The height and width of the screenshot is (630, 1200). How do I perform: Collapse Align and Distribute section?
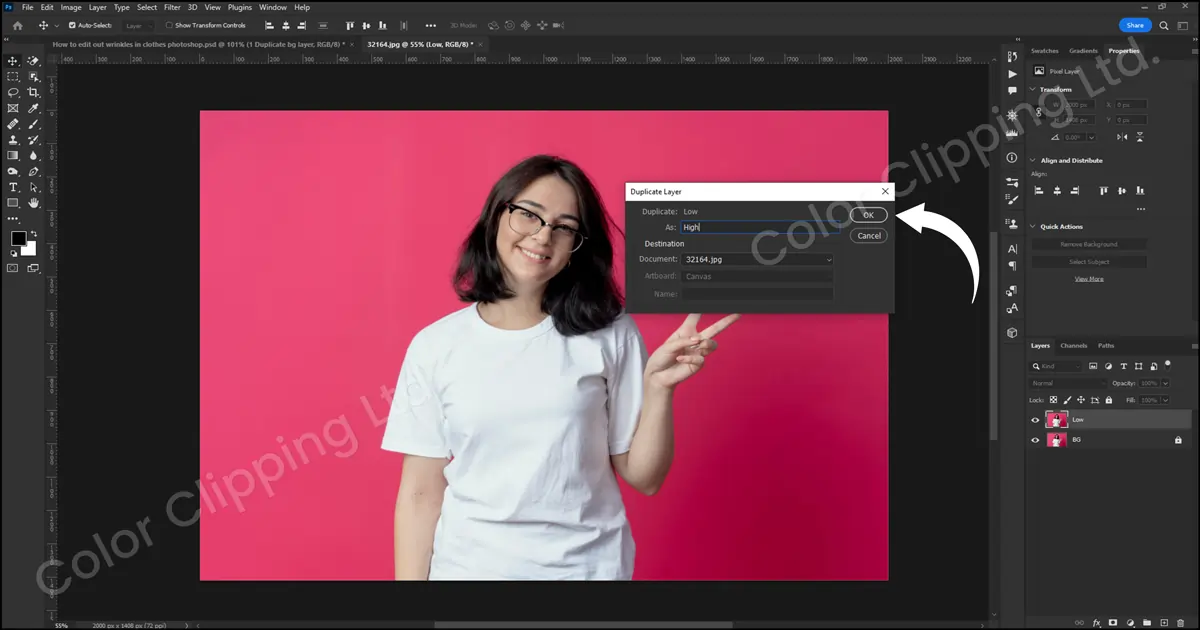(1033, 161)
